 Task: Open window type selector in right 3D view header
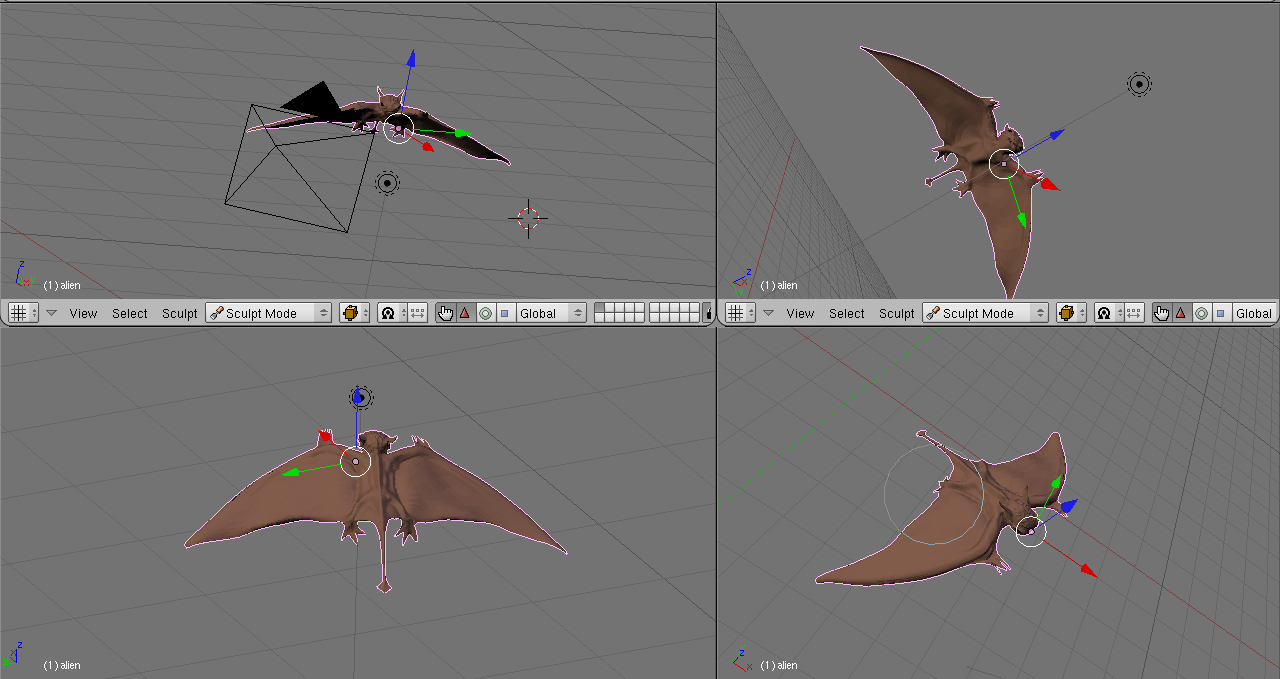click(x=740, y=313)
